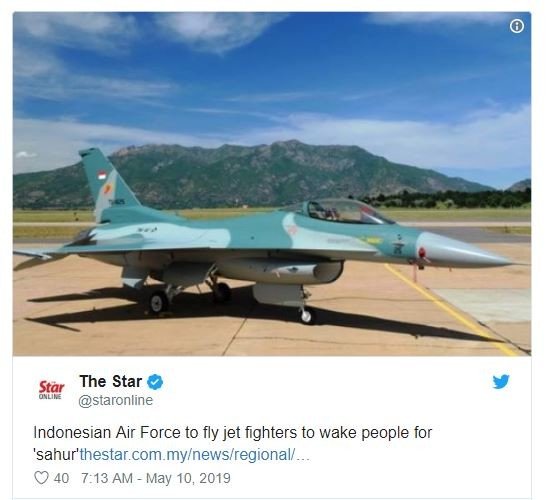
Task: Click the ellipsis ending the article link
Action: point(303,455)
